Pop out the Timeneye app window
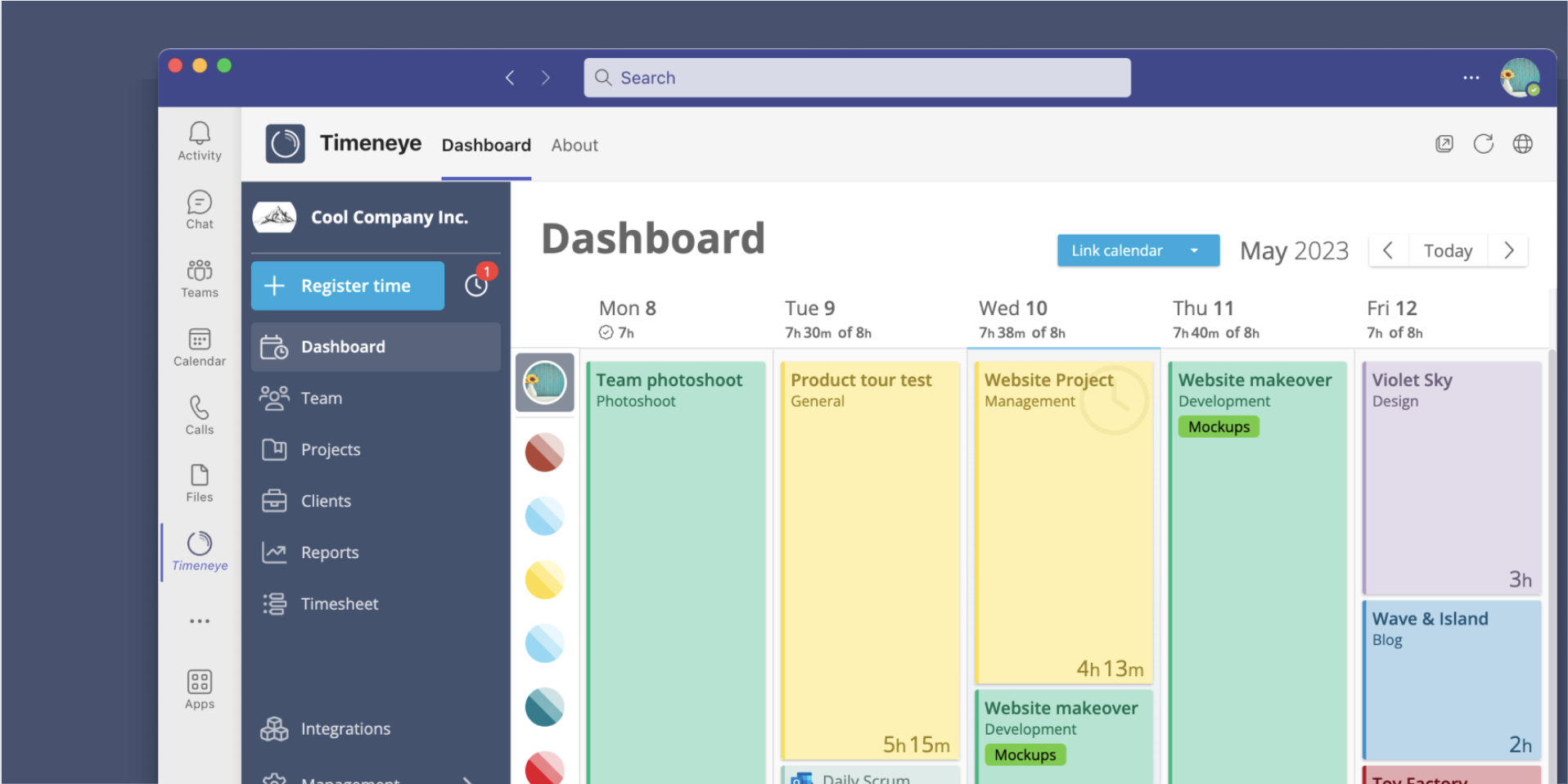This screenshot has height=784, width=1568. point(1444,144)
